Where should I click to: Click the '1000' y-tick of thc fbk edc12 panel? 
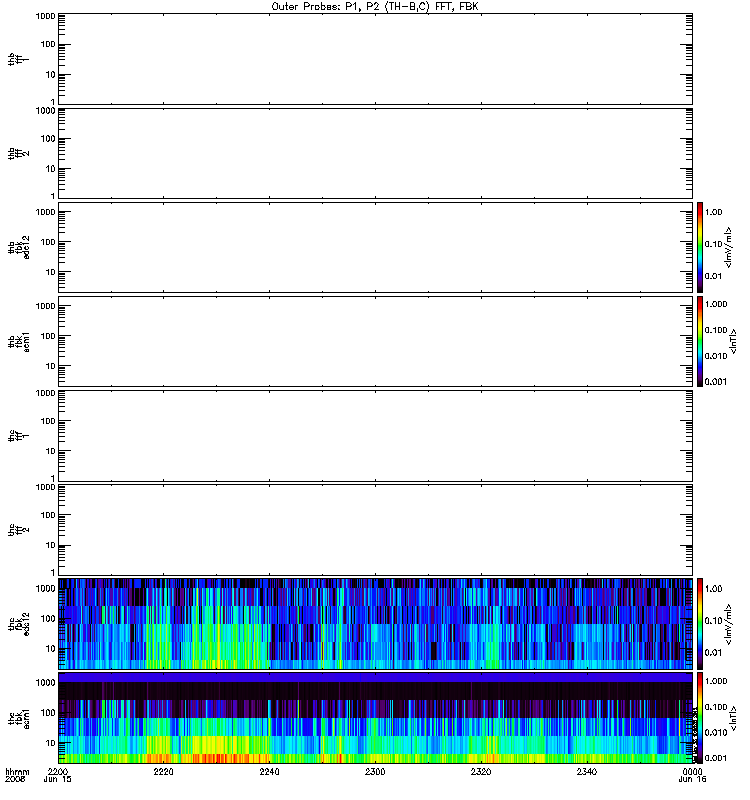pos(45,588)
